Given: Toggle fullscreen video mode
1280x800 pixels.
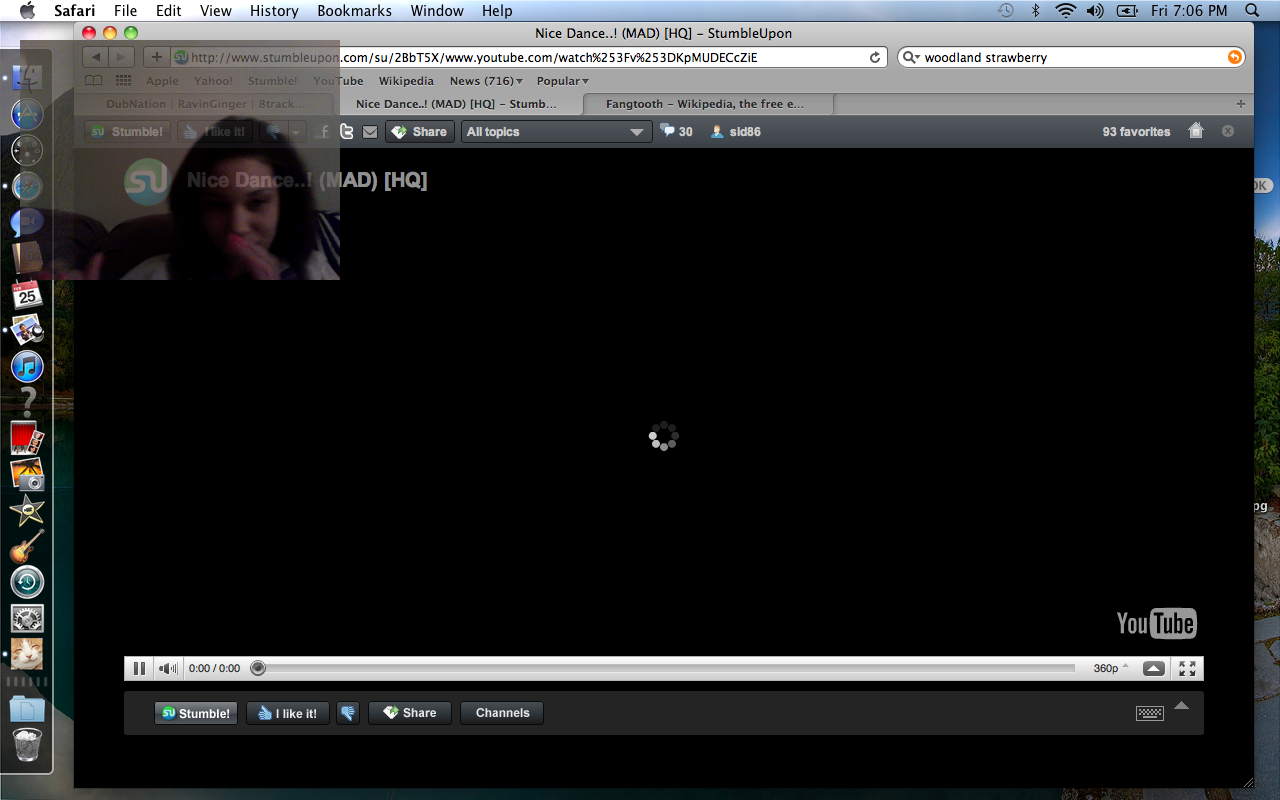Looking at the screenshot, I should pyautogui.click(x=1187, y=668).
